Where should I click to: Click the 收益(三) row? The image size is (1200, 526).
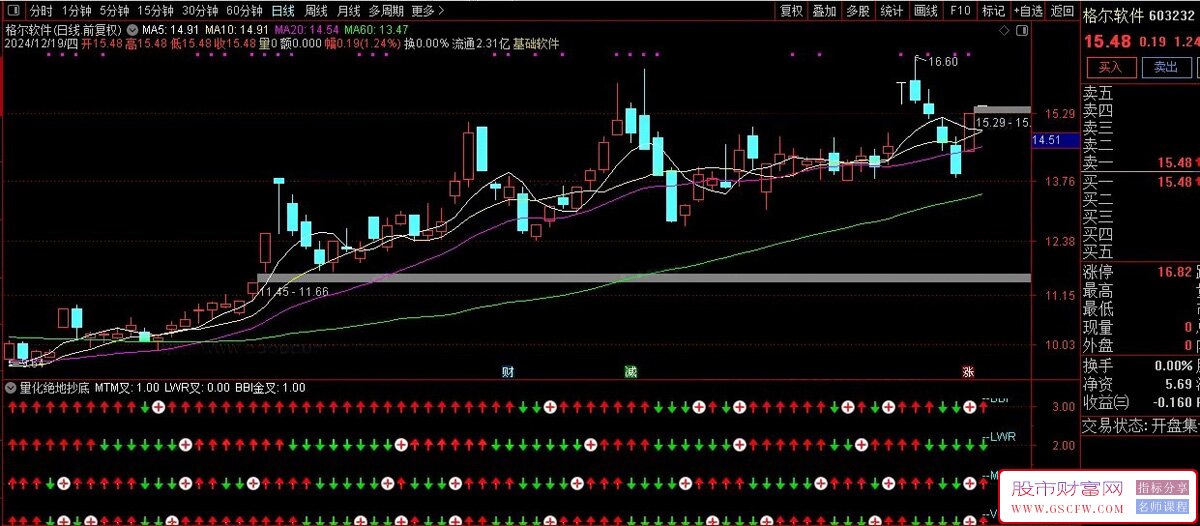(1141, 403)
